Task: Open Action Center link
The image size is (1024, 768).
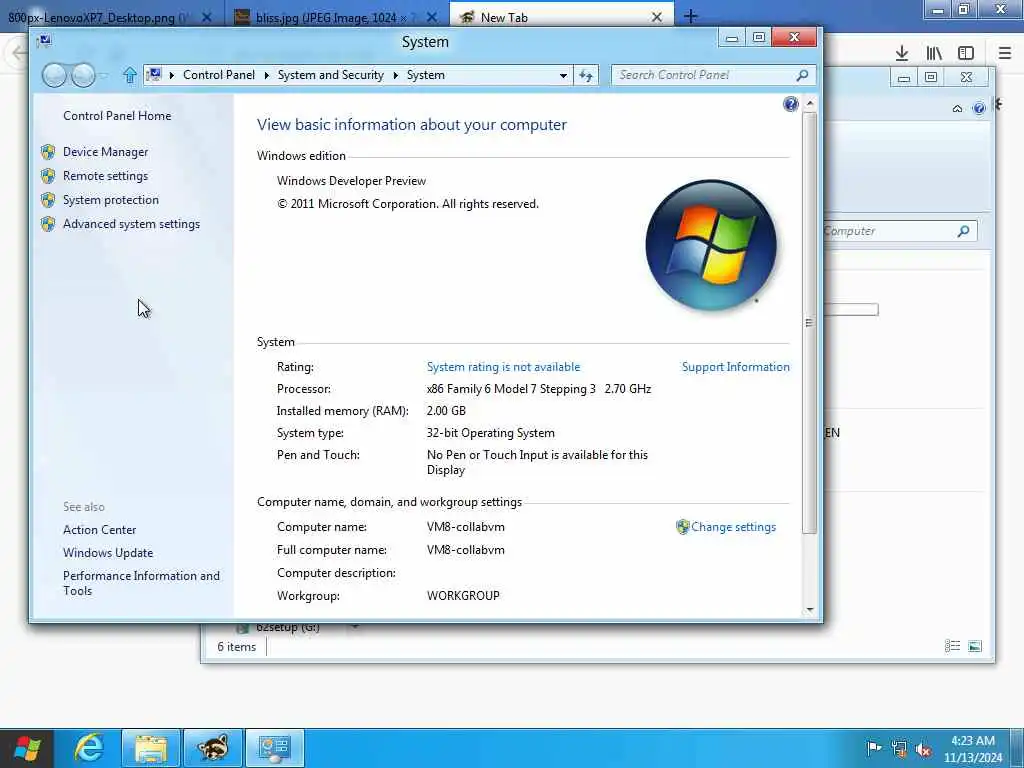Action: (99, 530)
